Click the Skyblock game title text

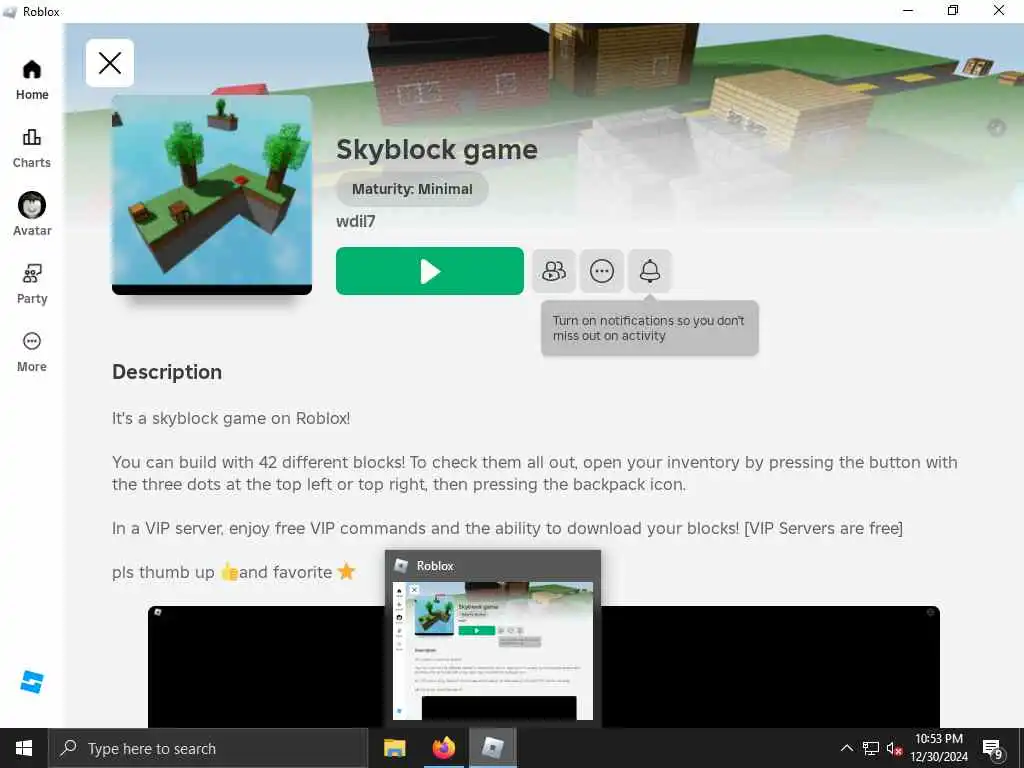tap(437, 150)
